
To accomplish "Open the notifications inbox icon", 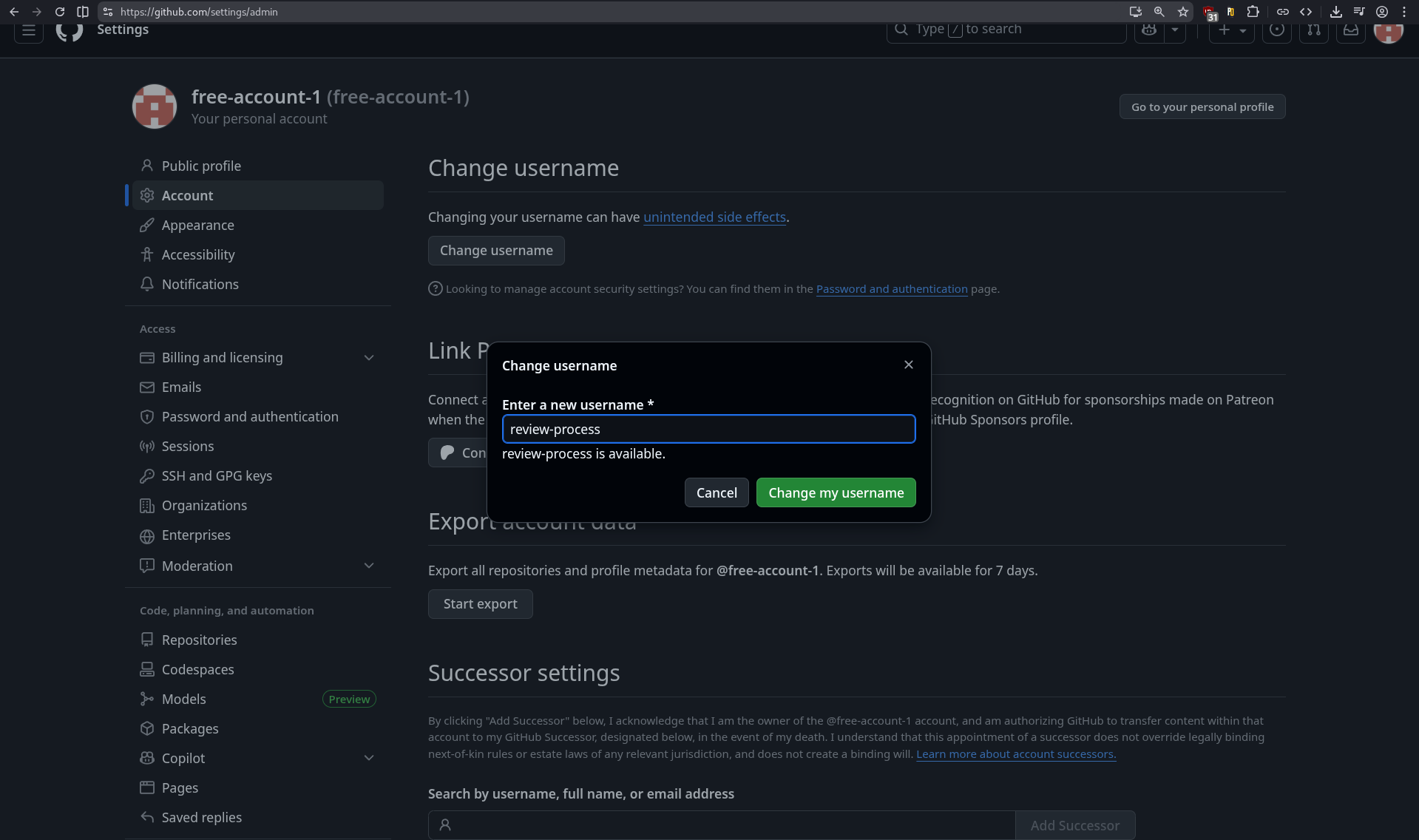I will point(1351,30).
